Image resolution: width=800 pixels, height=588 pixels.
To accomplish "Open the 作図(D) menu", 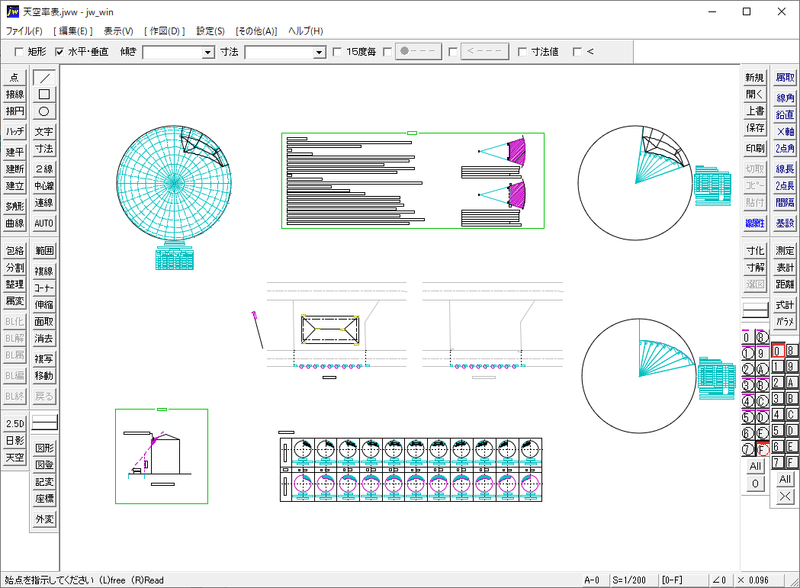I will point(163,31).
